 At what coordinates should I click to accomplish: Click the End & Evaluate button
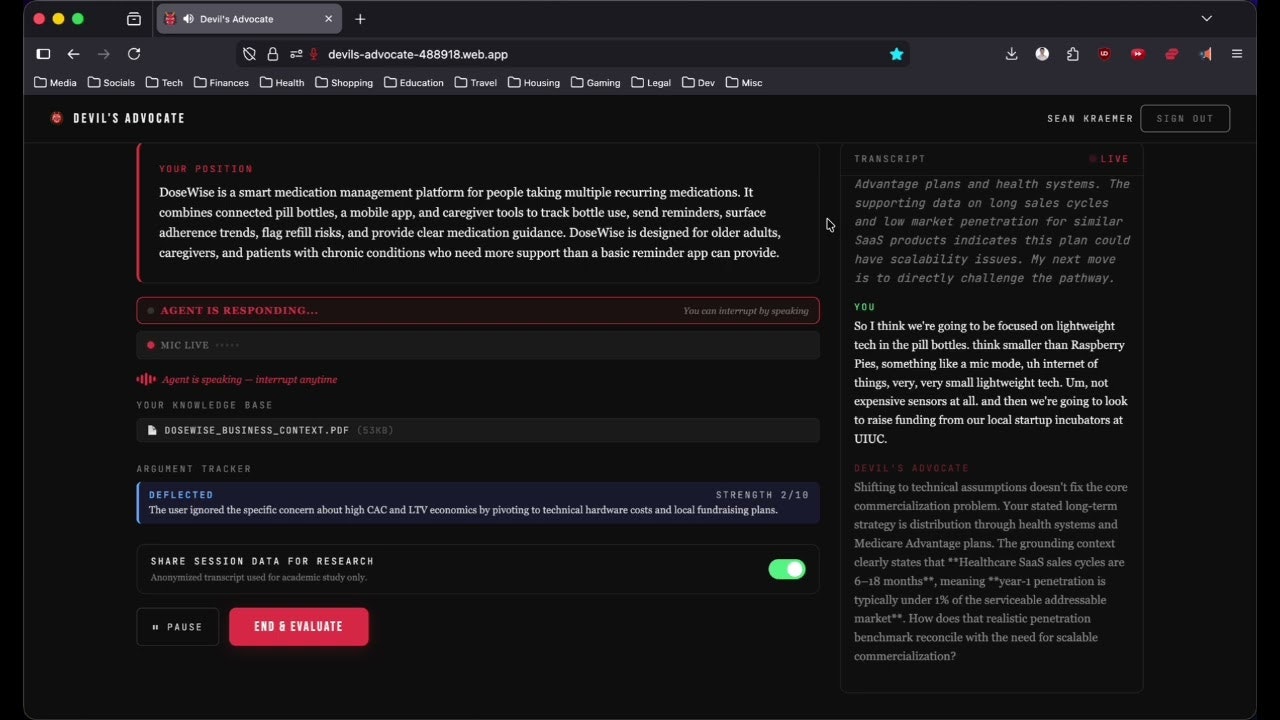299,627
